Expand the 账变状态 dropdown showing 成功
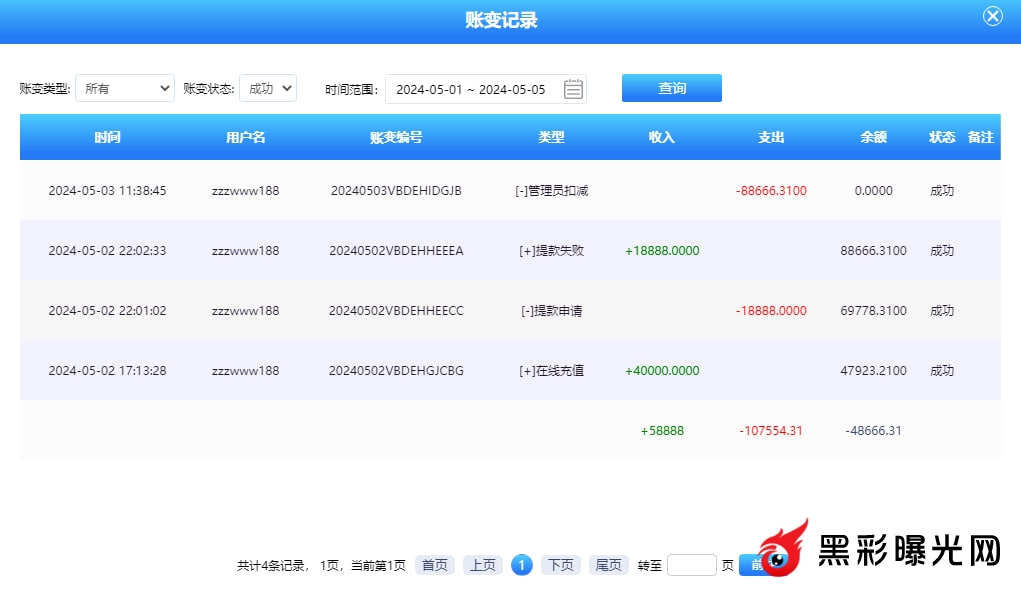The height and width of the screenshot is (592, 1021). 268,88
